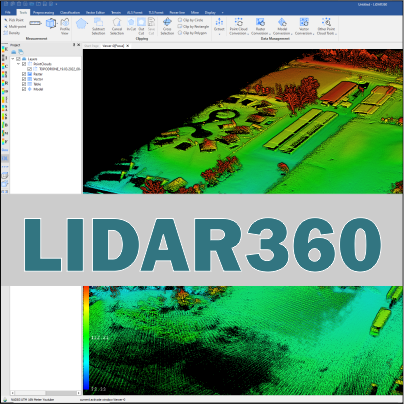Switch to the Display ribbon tab
This screenshot has width=404, height=404.
(x=210, y=12)
